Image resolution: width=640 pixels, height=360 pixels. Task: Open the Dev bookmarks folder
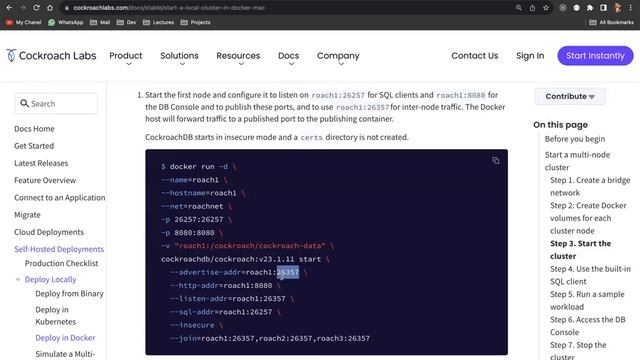coord(127,22)
